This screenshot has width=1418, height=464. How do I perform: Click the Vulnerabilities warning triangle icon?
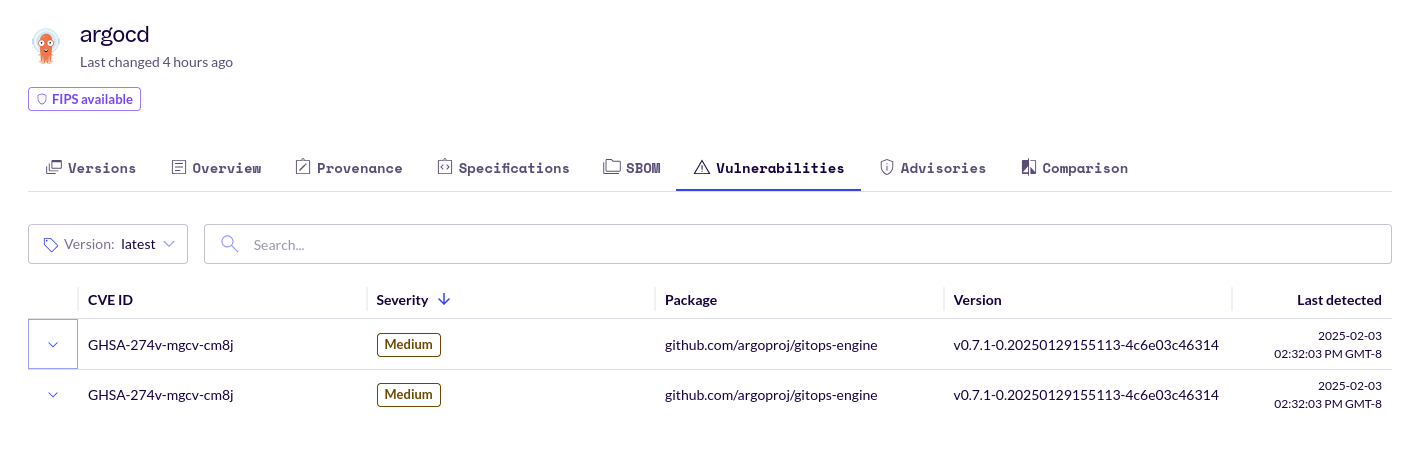pos(701,168)
